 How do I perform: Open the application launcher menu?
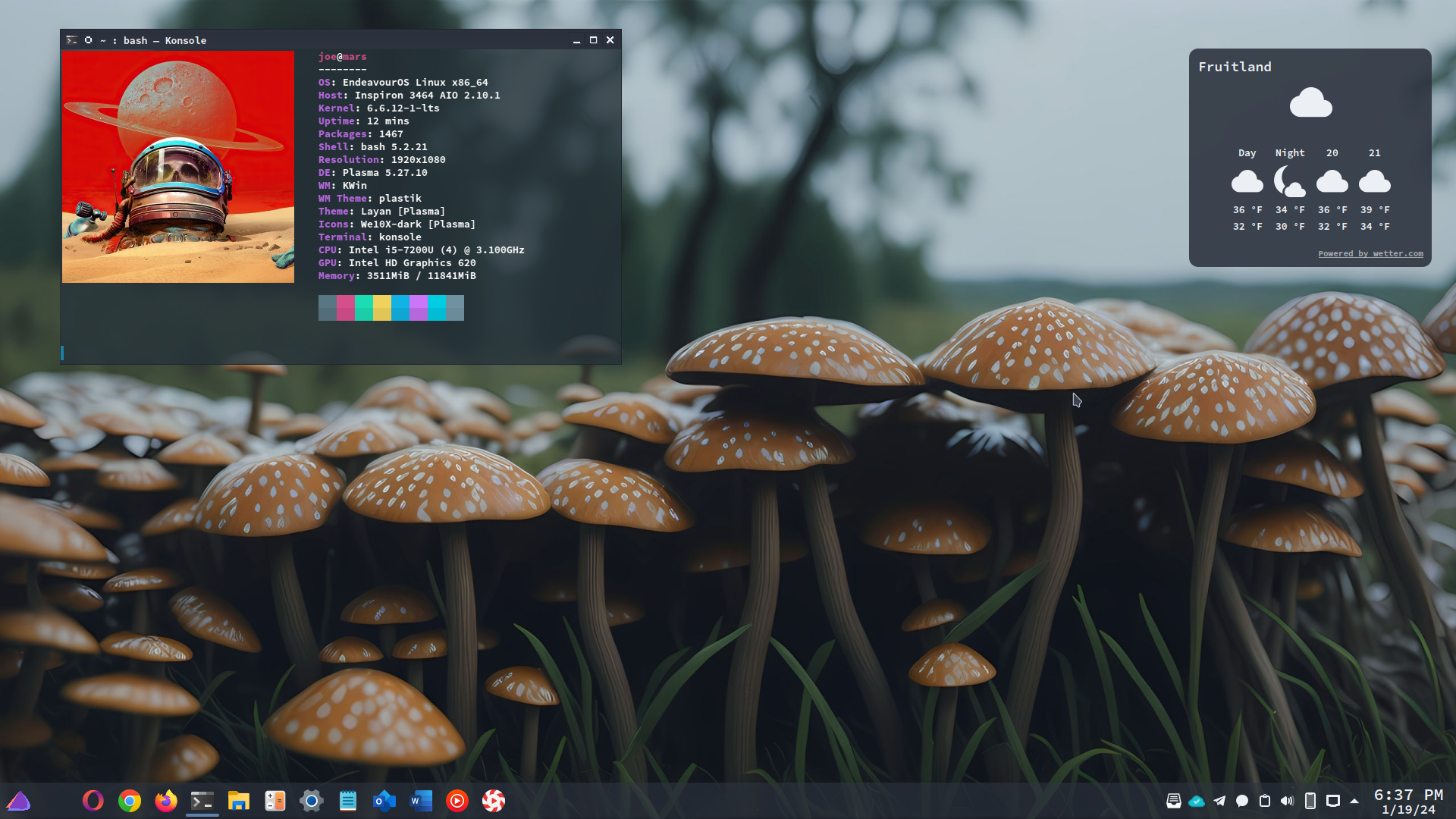click(x=18, y=801)
